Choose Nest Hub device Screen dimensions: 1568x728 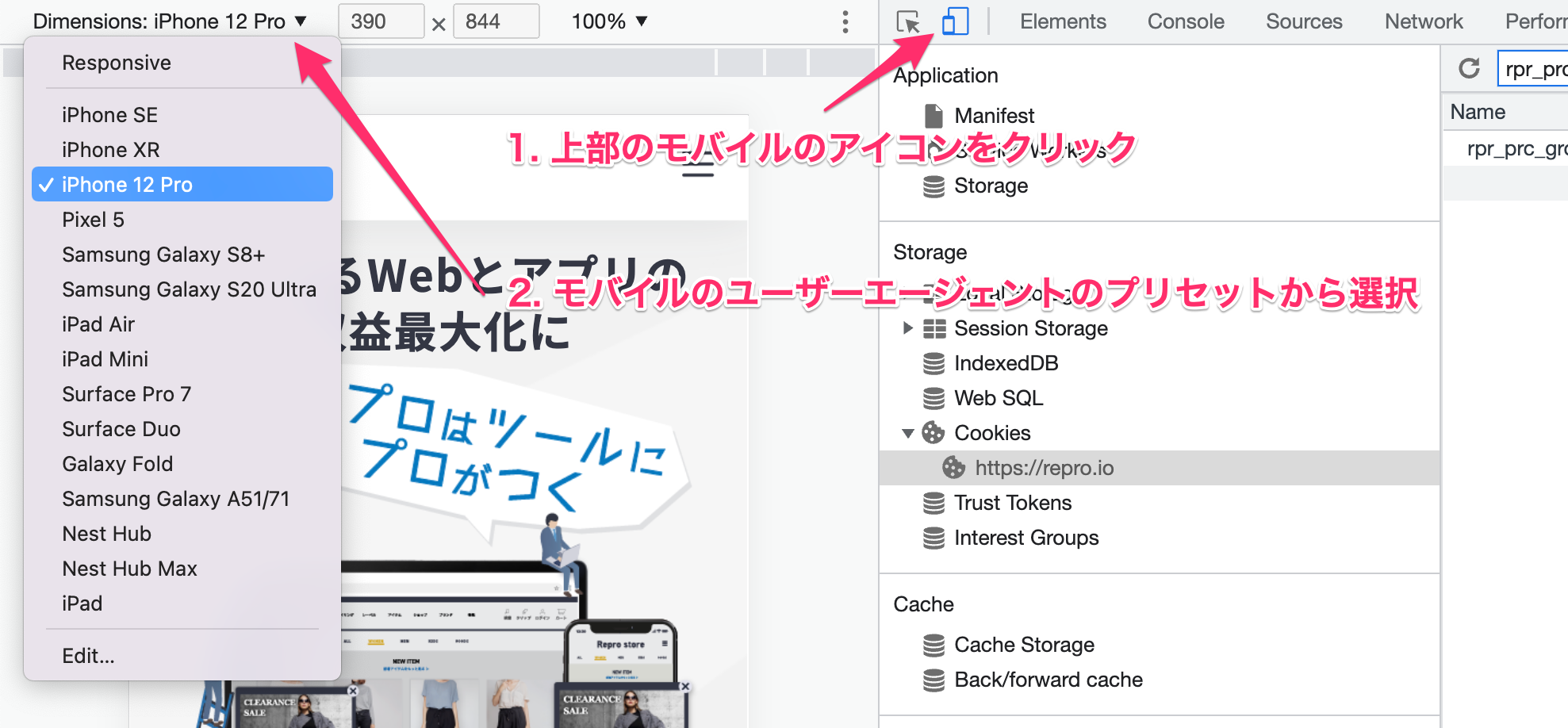pos(182,534)
